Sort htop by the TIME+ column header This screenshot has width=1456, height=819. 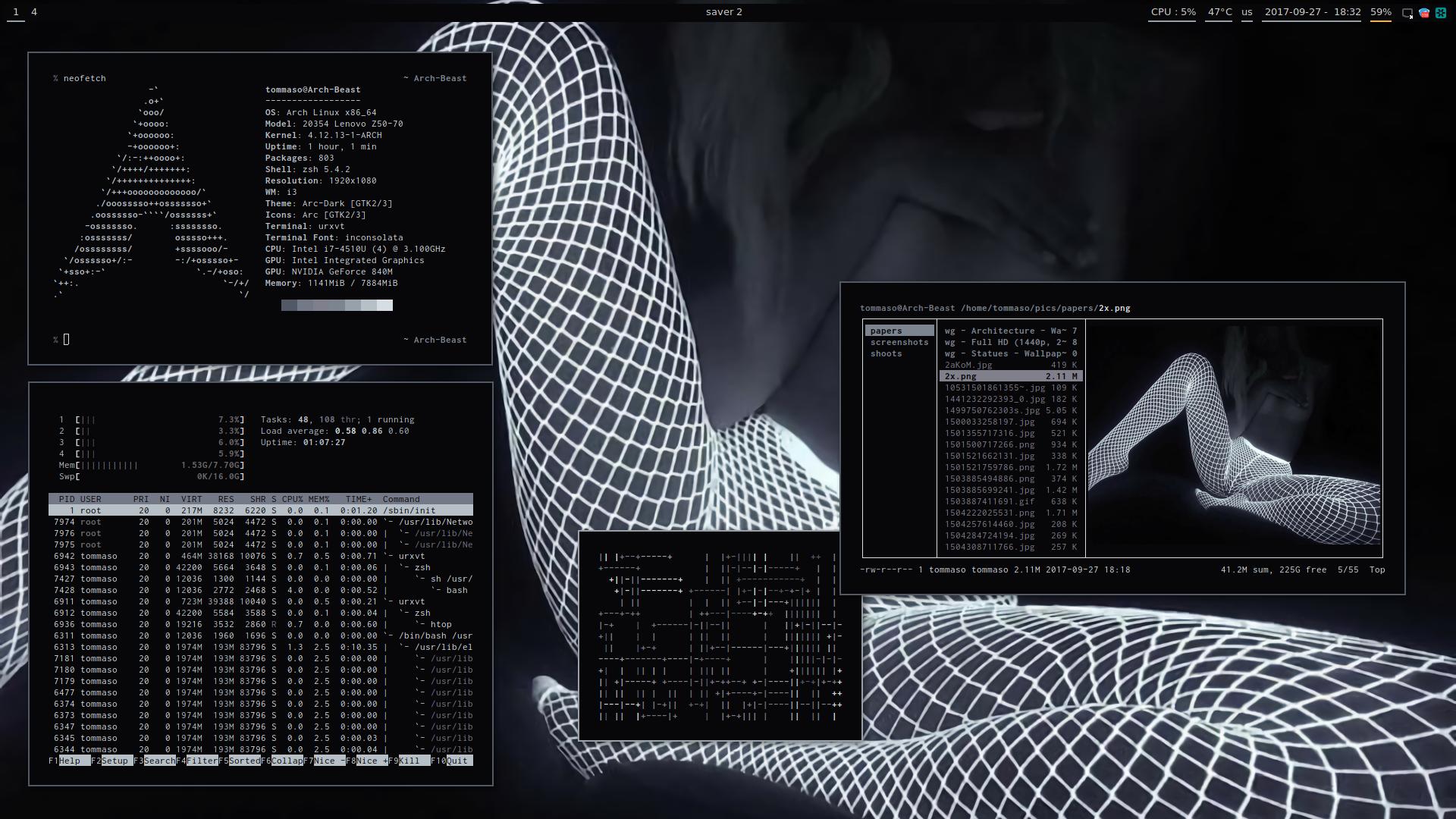[359, 499]
